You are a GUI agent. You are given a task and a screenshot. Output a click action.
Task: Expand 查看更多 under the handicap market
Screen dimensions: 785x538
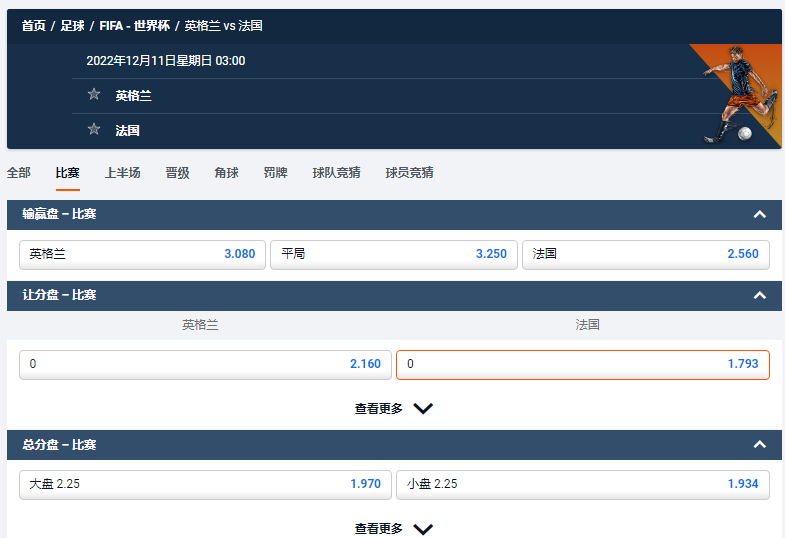click(393, 408)
